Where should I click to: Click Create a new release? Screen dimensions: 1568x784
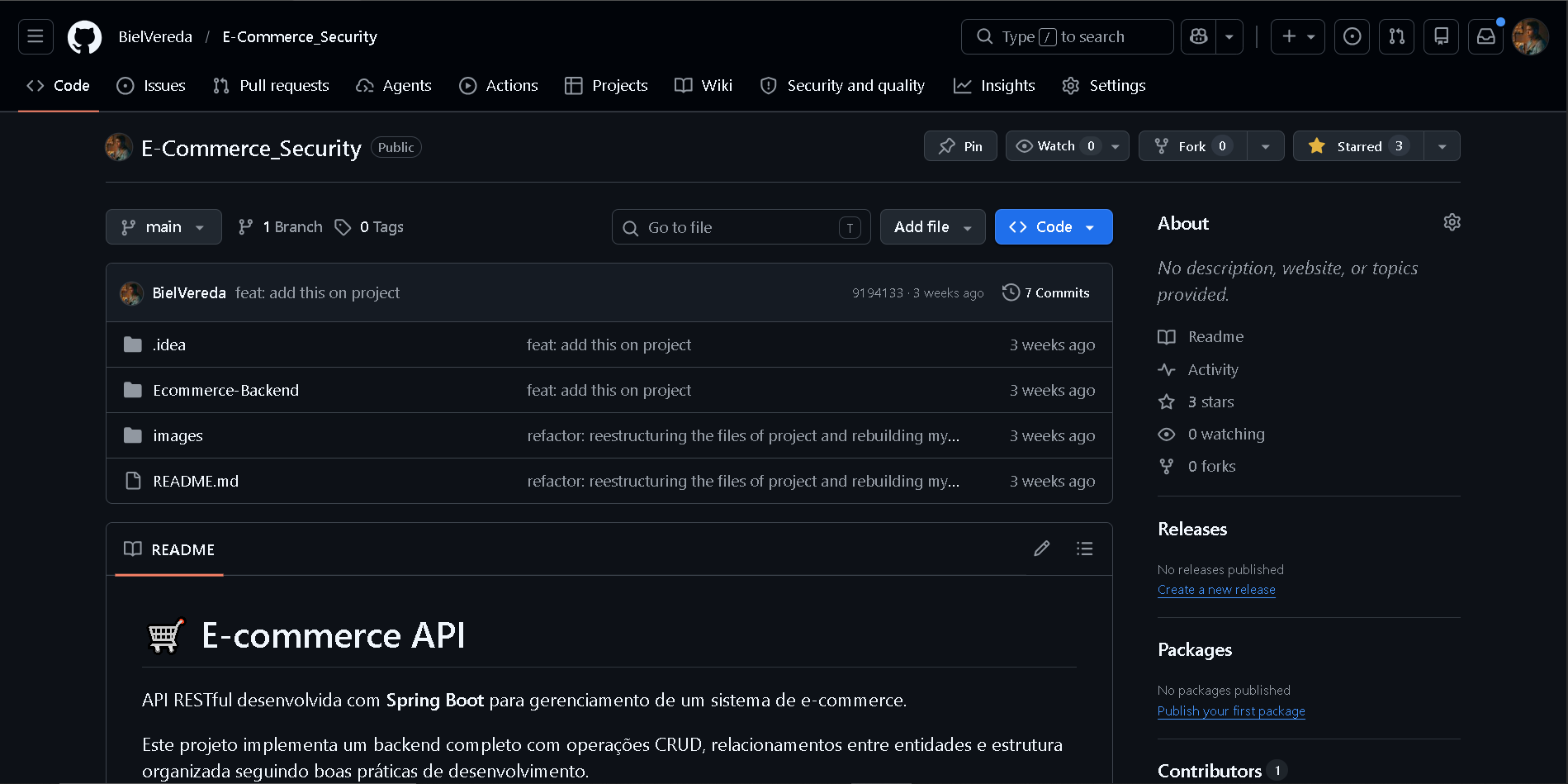pos(1216,590)
